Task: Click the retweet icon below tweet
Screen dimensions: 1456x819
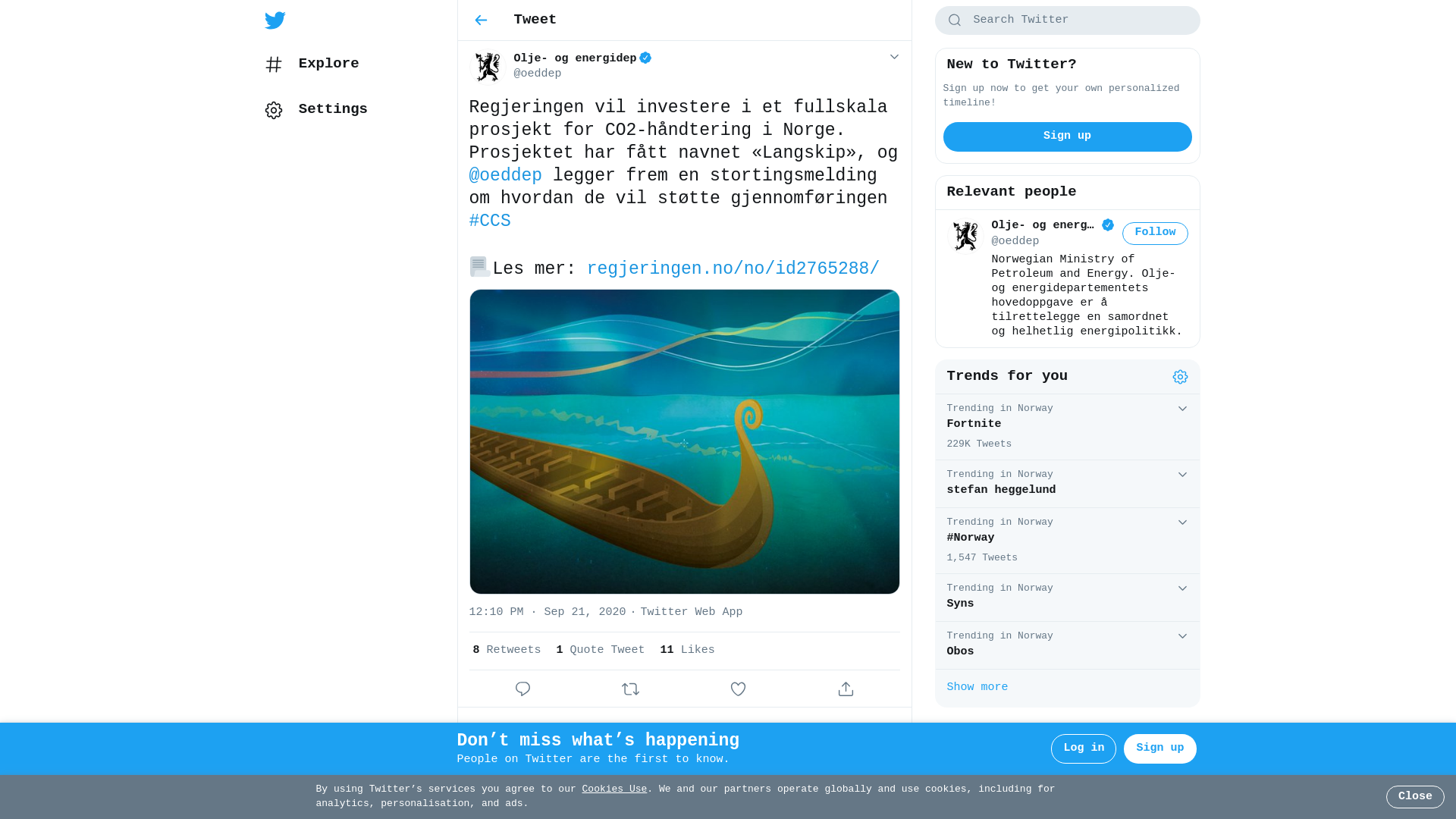Action: [631, 689]
